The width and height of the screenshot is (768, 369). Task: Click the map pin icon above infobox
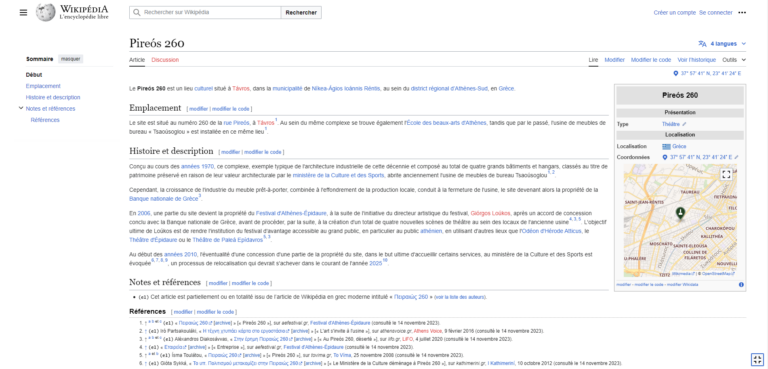[676, 74]
